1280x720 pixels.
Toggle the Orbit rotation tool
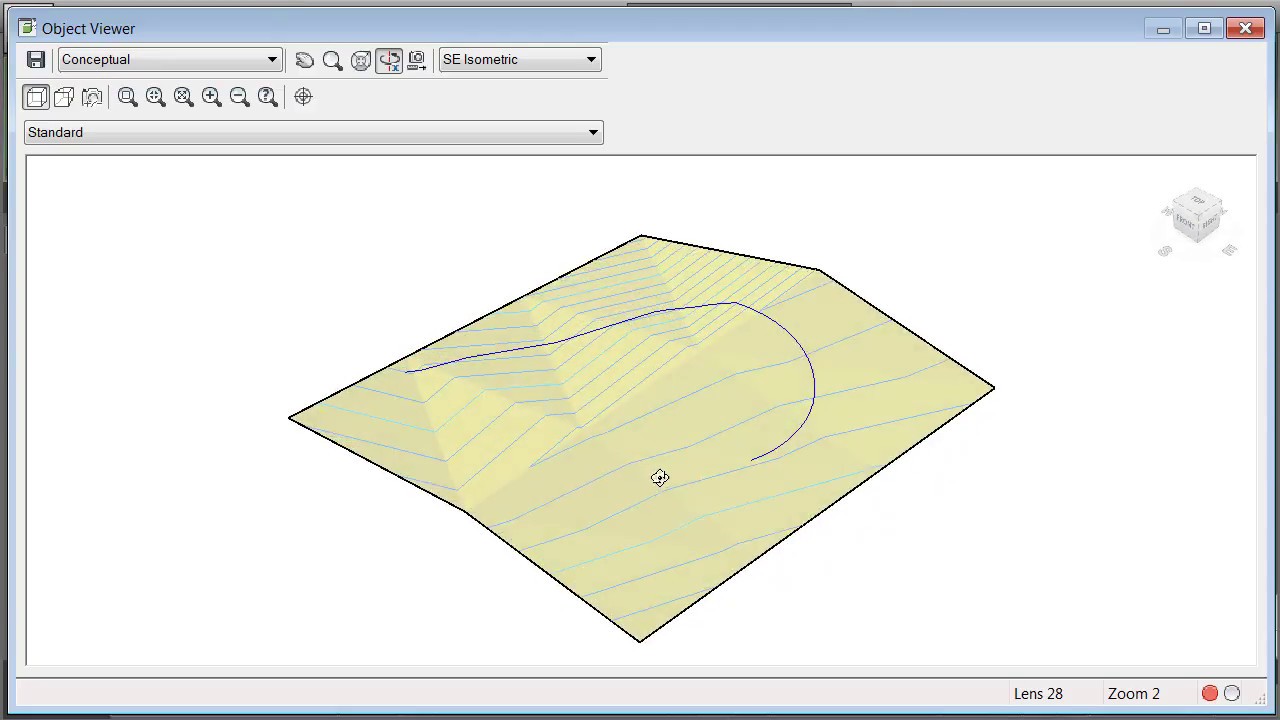389,60
